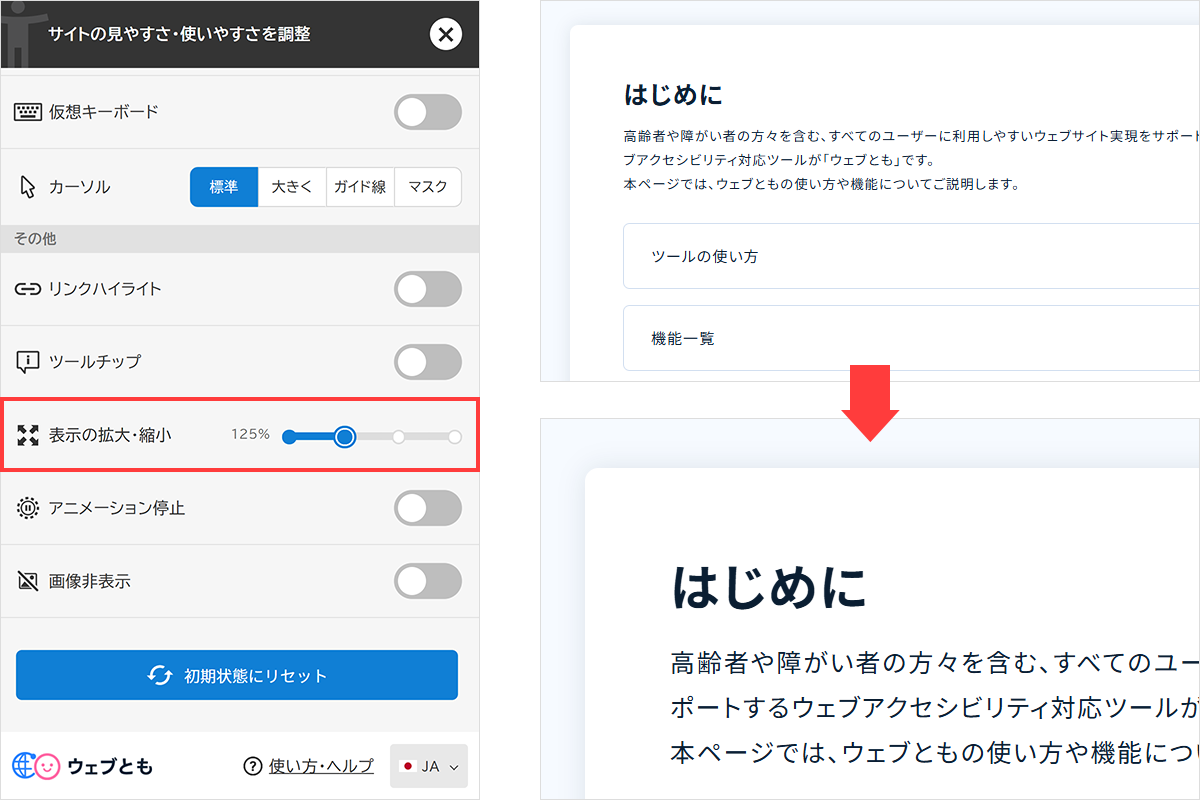Screen dimensions: 1200x800
Task: Click the virtual keyboard icon beside 仮想キーボード
Action: click(x=26, y=111)
